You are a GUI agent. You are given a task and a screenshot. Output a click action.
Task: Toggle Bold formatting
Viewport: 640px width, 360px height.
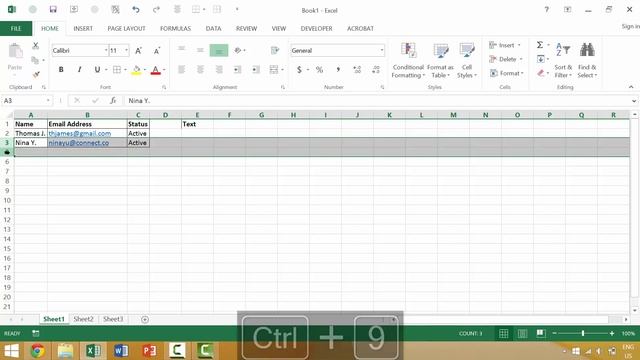(61, 70)
